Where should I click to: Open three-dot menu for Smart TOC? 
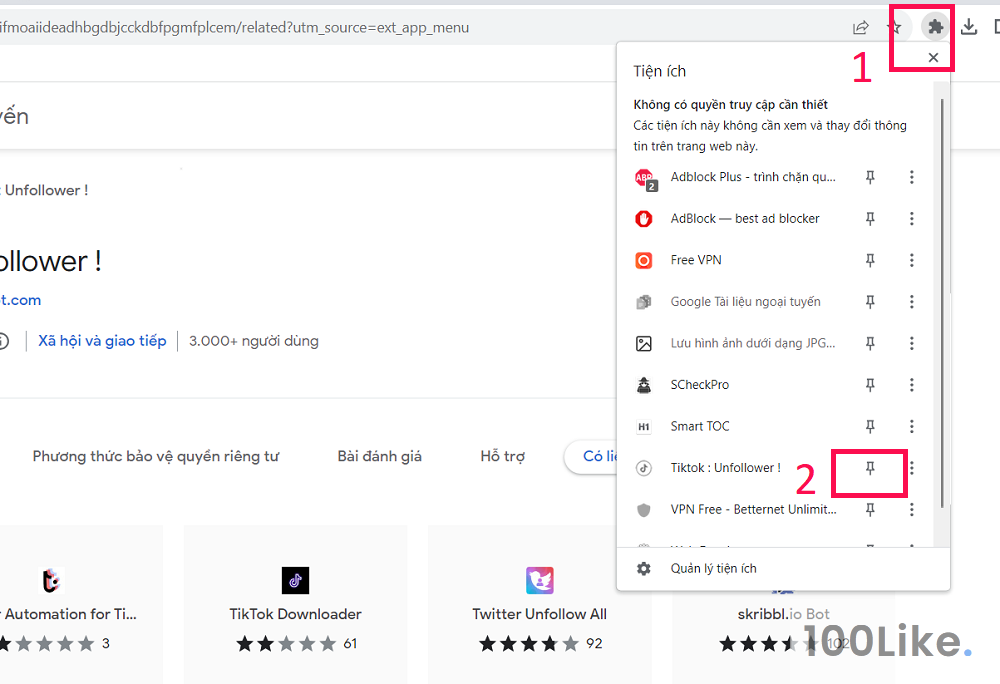pos(911,426)
